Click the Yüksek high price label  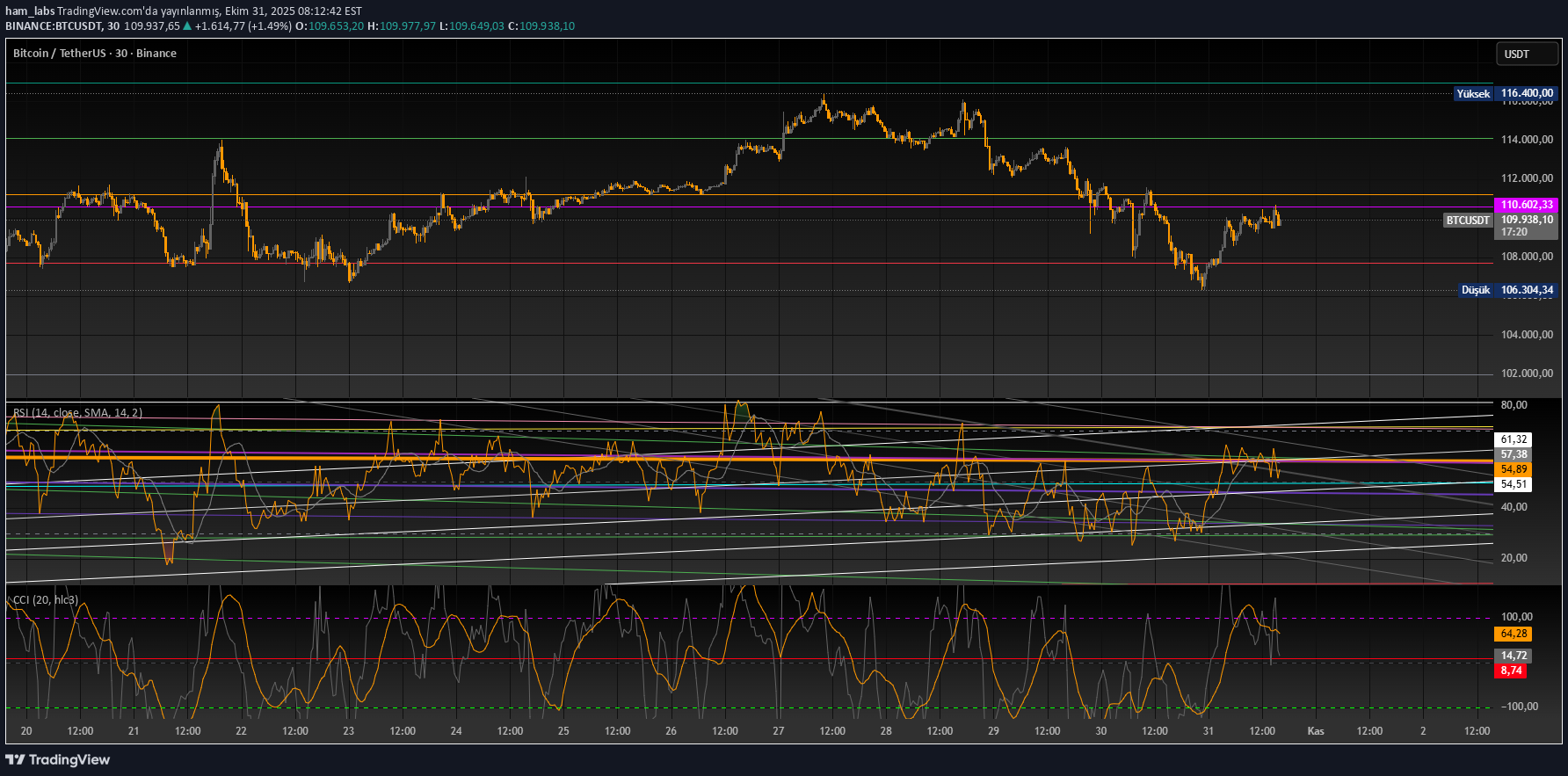(1473, 94)
